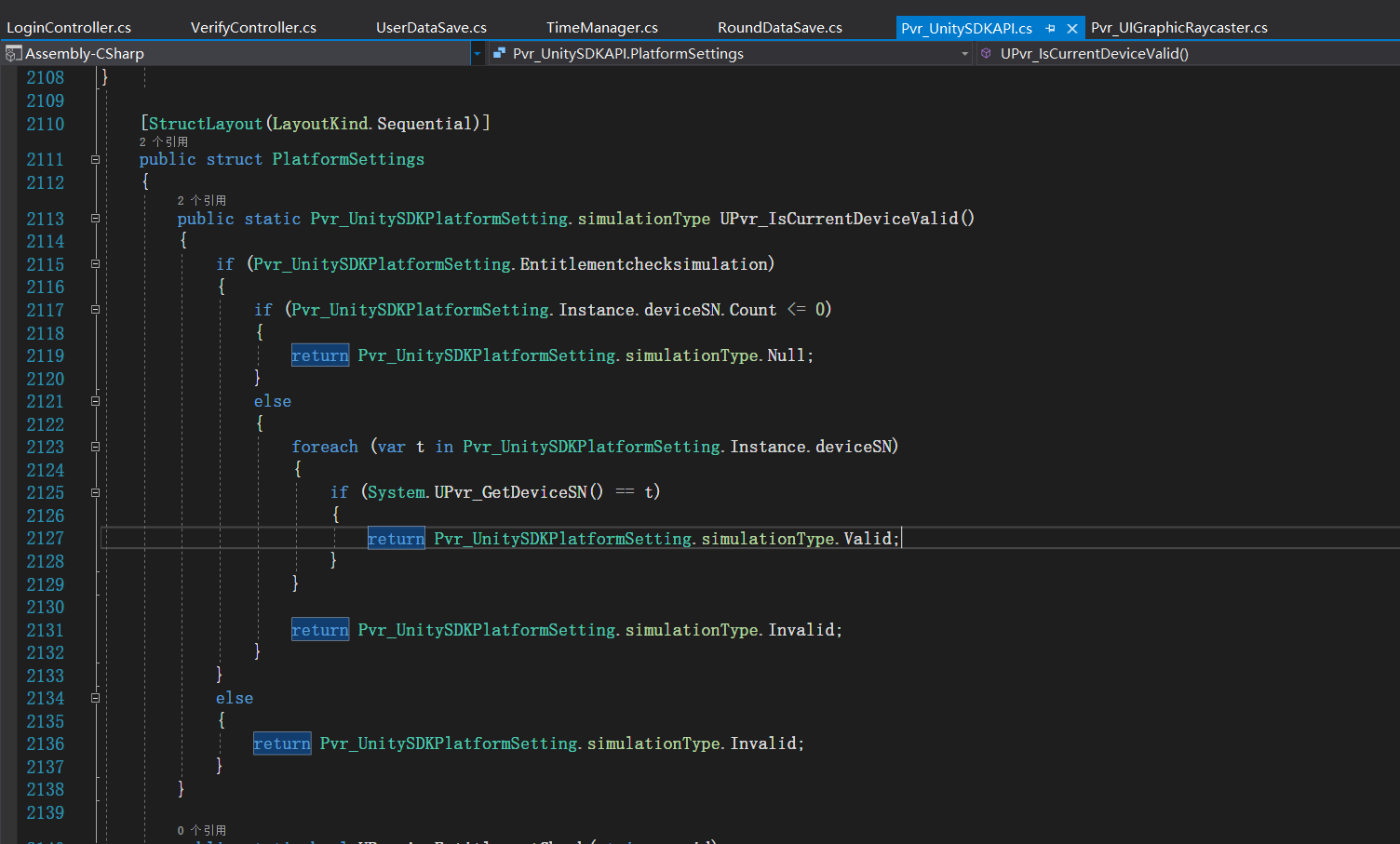Click the highlighted return on line 2119

point(320,355)
